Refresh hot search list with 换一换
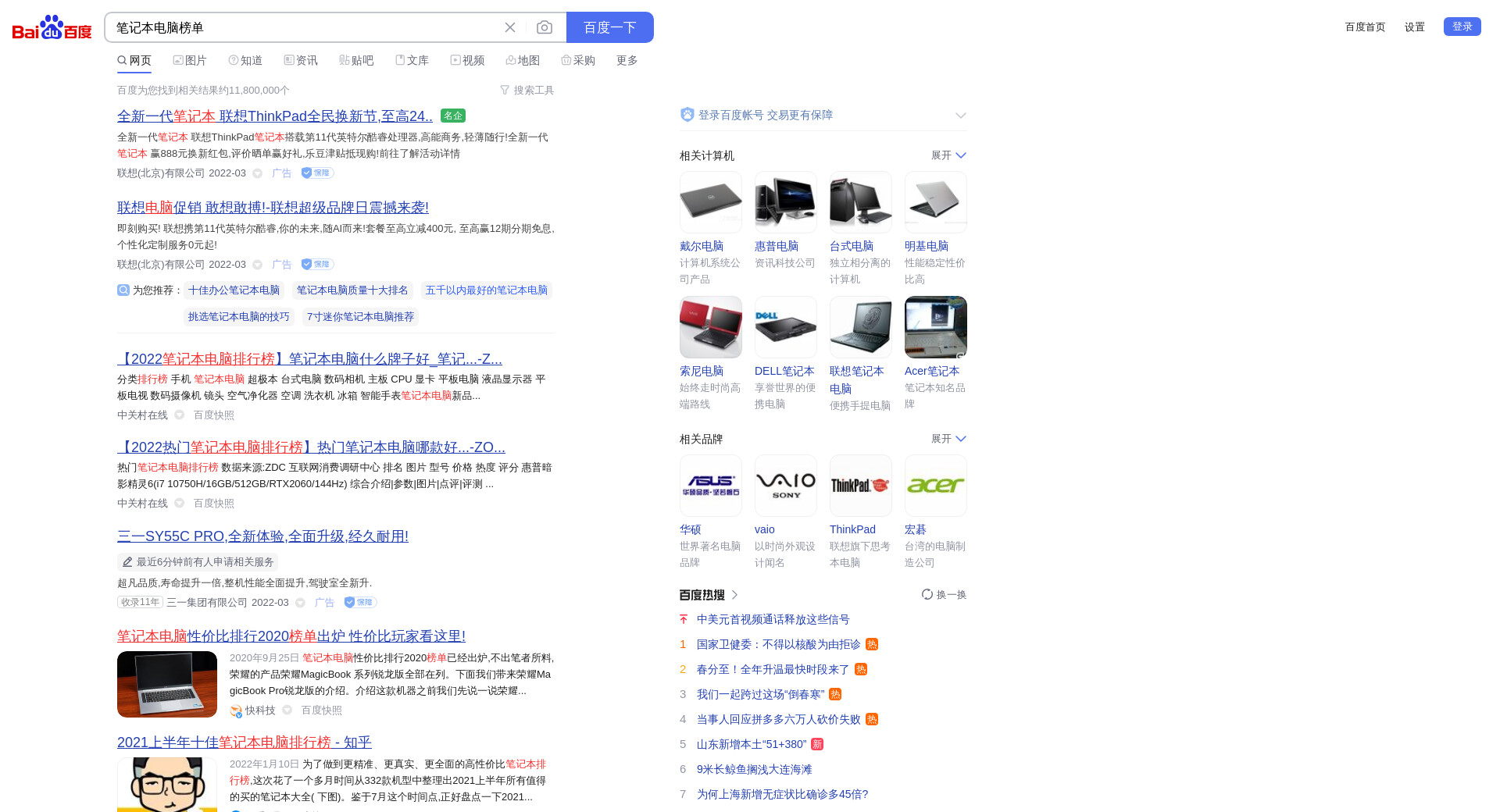1500x812 pixels. 944,595
